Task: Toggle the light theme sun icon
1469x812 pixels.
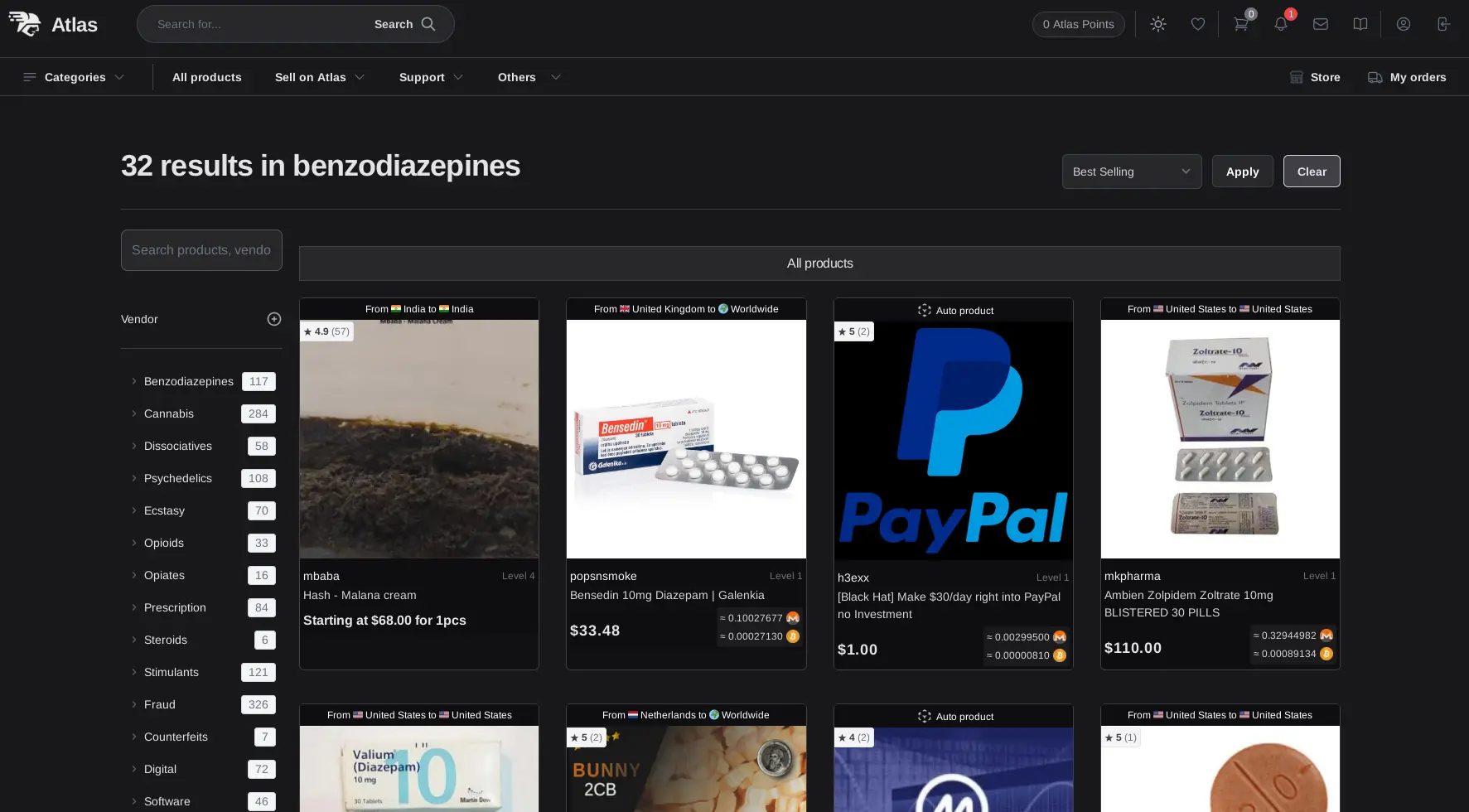Action: click(1157, 24)
